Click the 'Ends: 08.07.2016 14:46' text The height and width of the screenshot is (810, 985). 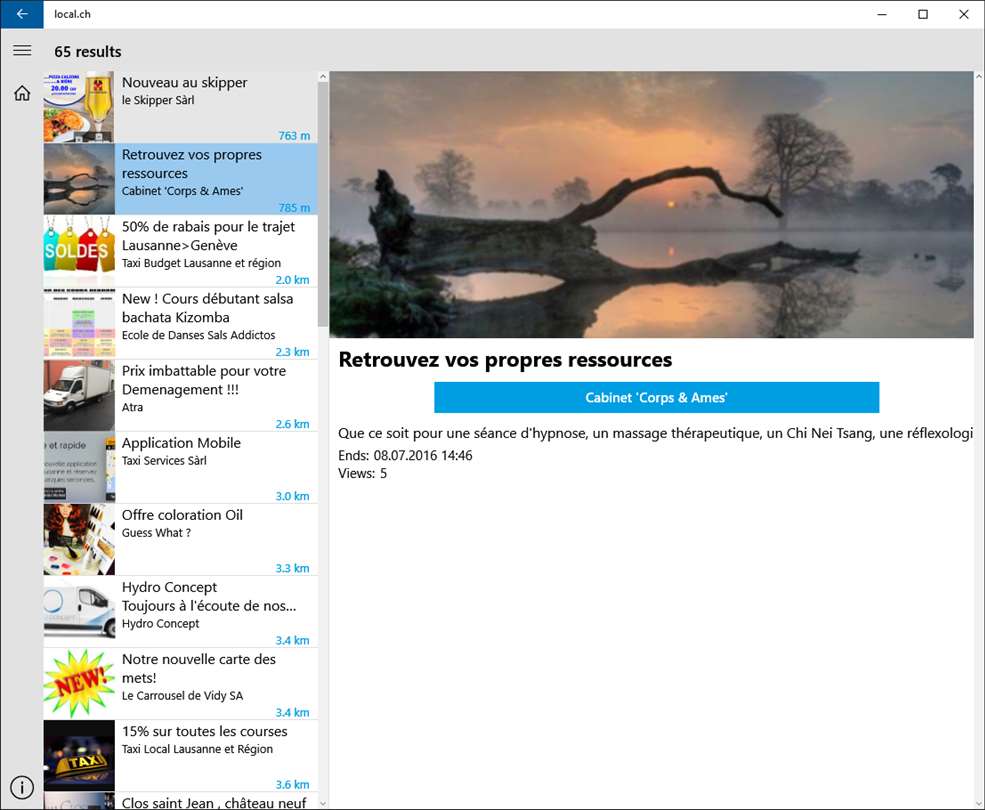pyautogui.click(x=405, y=455)
